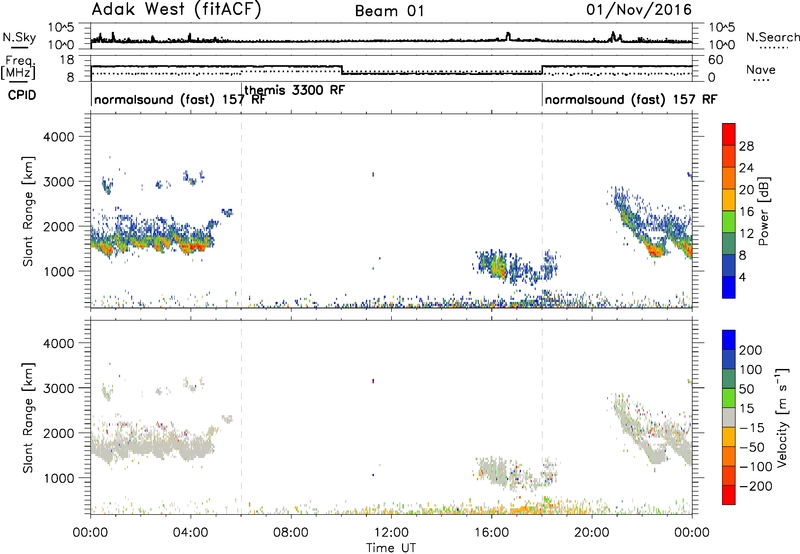800x554 pixels.
Task: Click the "Power [dB]" colorbar title
Action: click(x=763, y=211)
